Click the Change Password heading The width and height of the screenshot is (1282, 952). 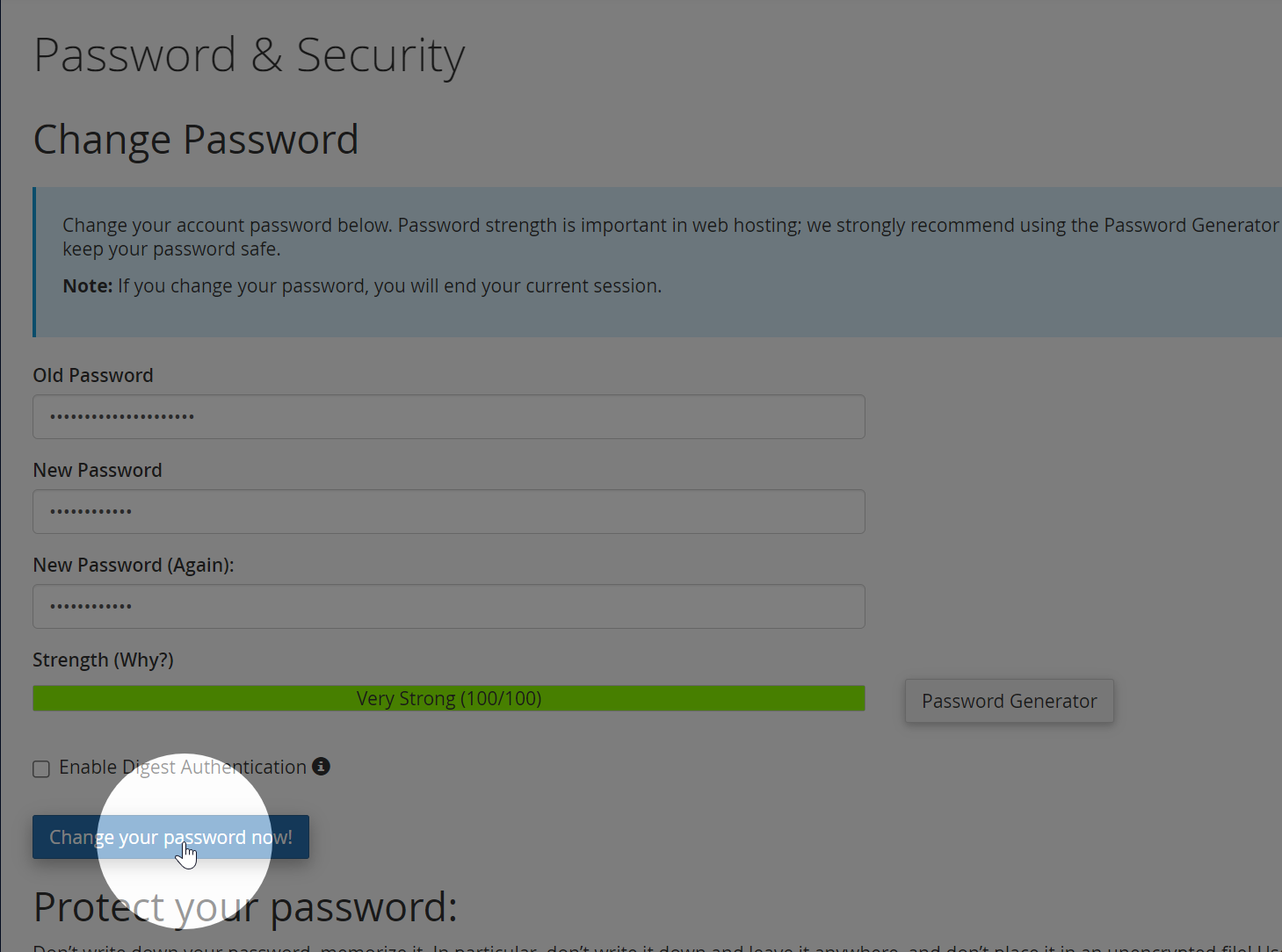pyautogui.click(x=196, y=140)
